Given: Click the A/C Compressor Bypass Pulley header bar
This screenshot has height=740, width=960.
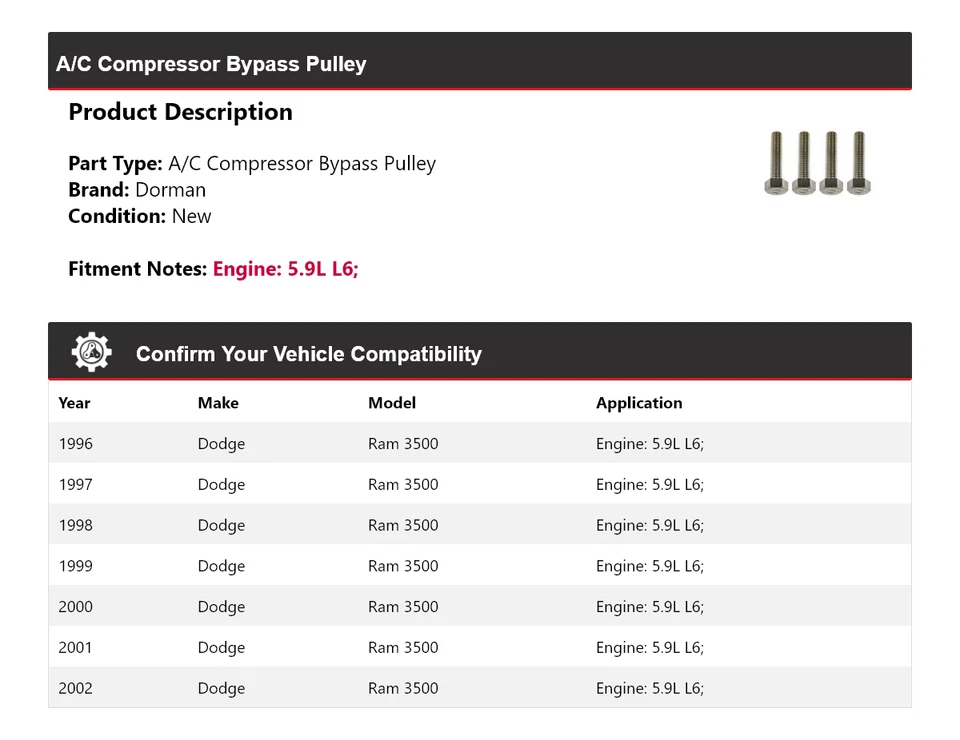Looking at the screenshot, I should point(211,64).
